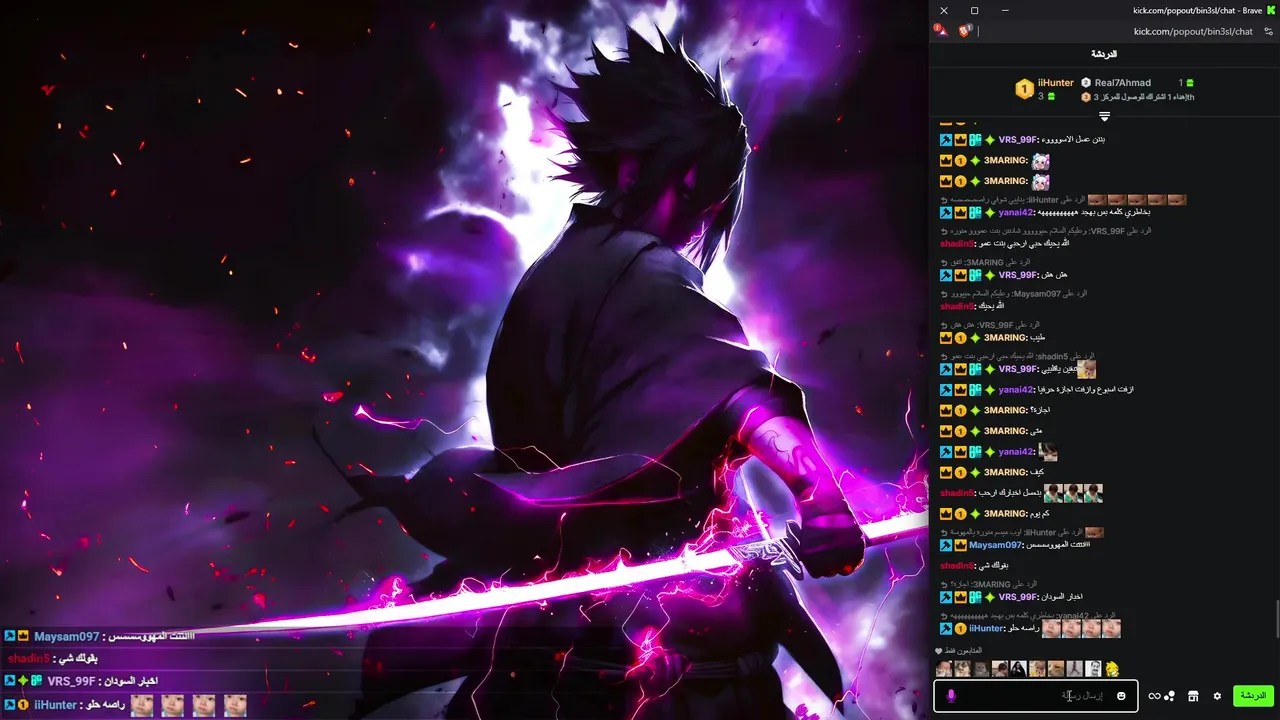Click the three-bubbles icon below chat
1280x720 pixels.
(1169, 696)
